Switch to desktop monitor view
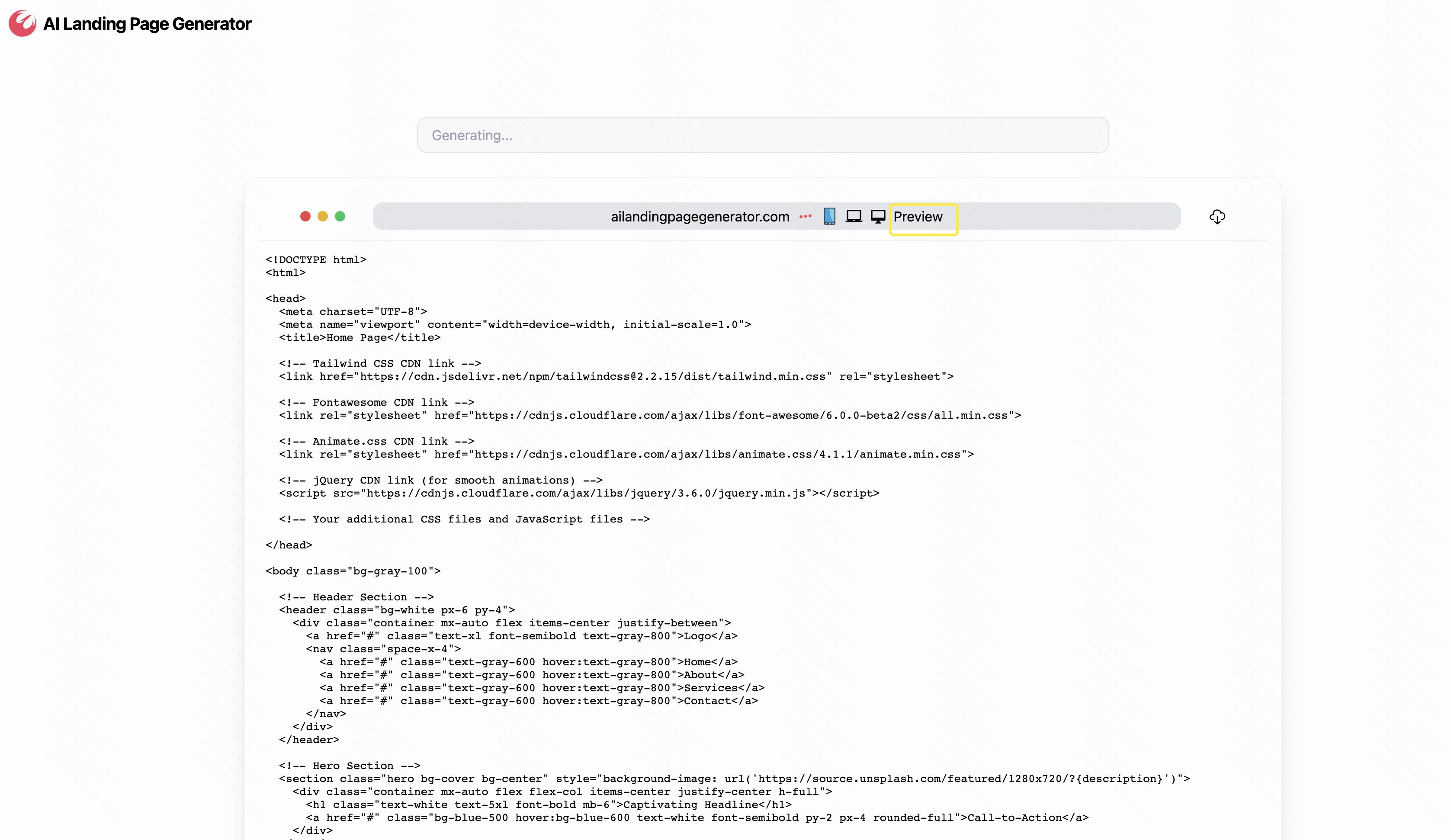Screen dimensions: 1451x840 (x=877, y=216)
